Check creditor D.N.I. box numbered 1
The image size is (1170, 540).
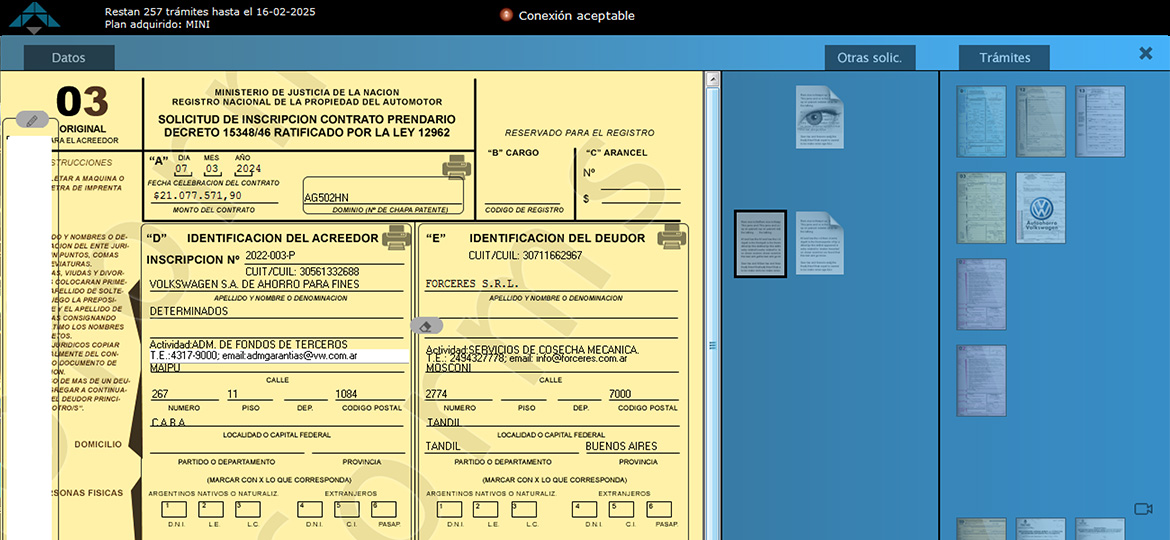pos(174,509)
